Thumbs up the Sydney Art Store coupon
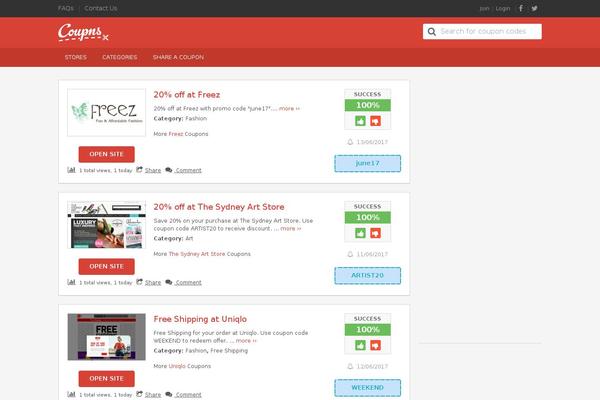Image resolution: width=600 pixels, height=400 pixels. click(x=360, y=233)
